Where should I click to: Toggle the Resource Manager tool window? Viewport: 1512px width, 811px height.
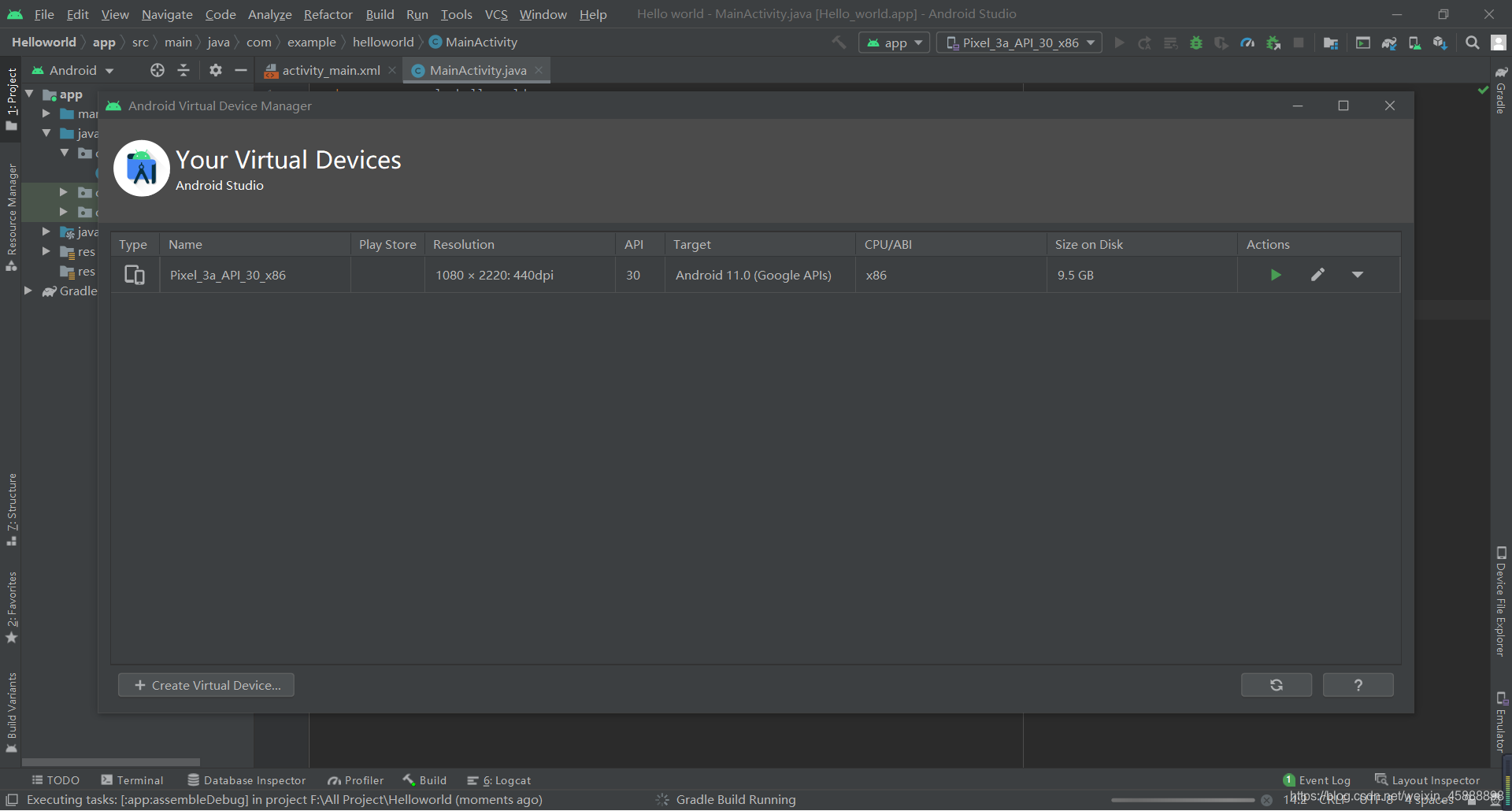(x=11, y=217)
